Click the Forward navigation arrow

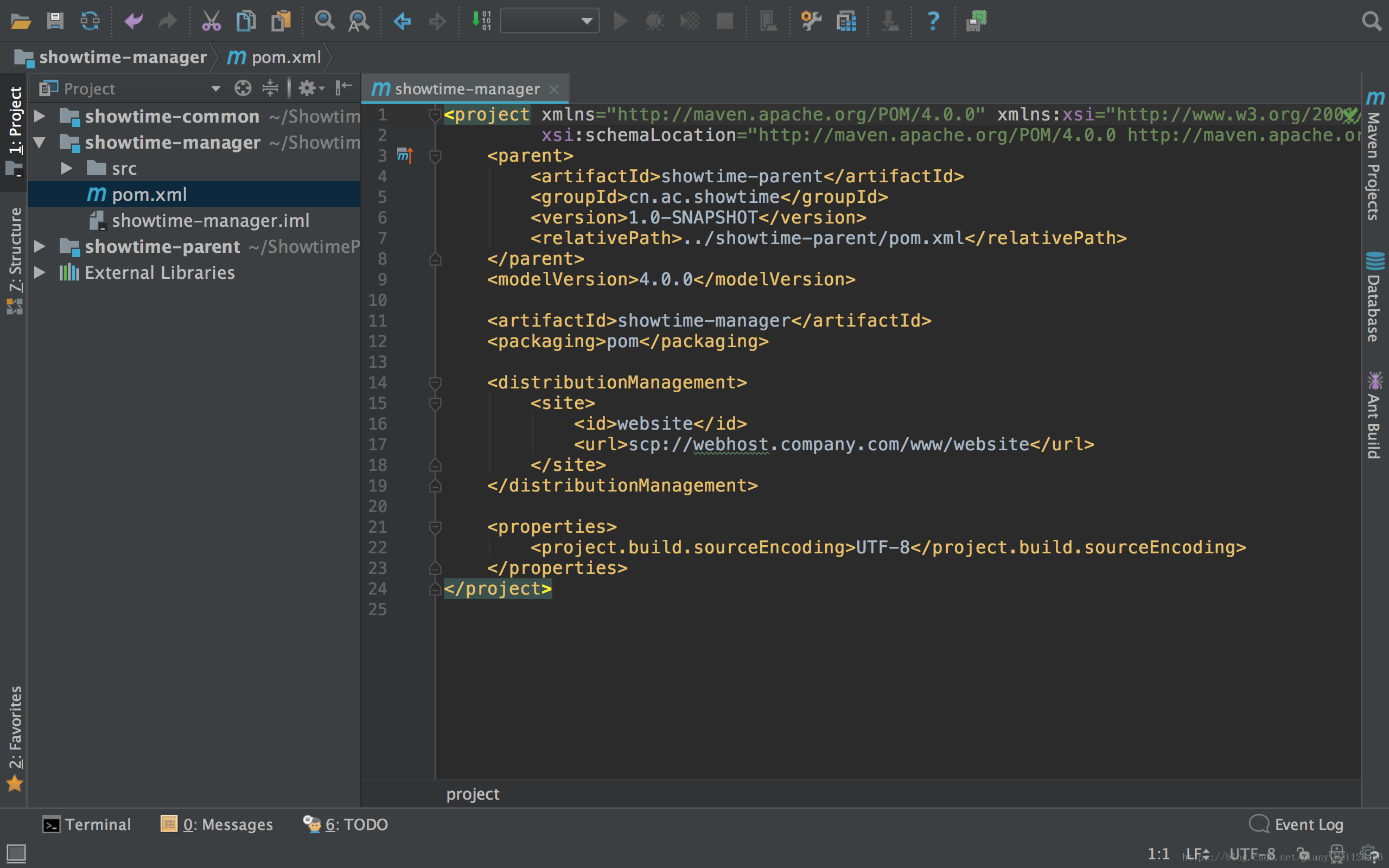click(437, 22)
